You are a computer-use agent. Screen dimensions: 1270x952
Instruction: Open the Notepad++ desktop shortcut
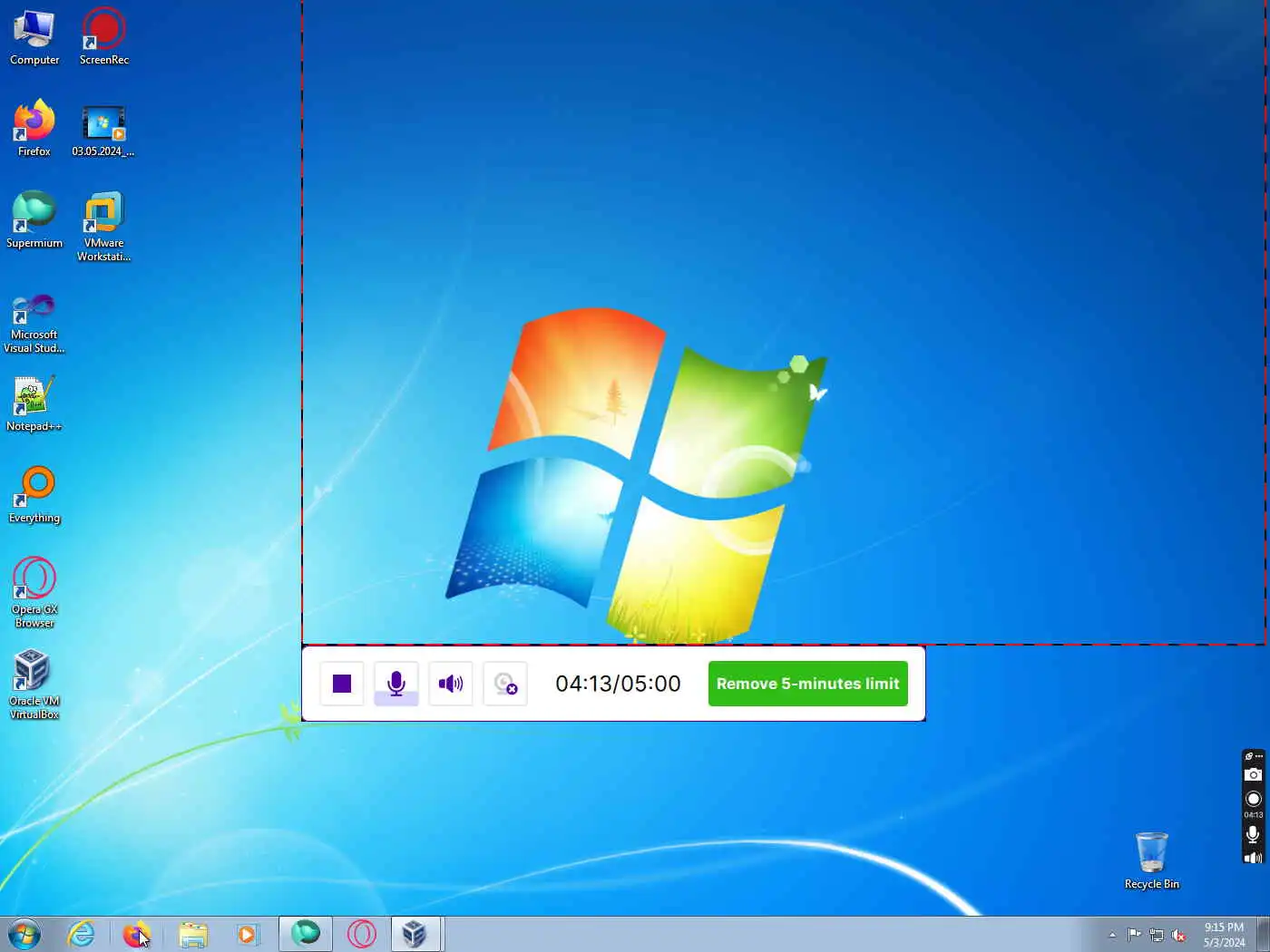click(x=34, y=403)
